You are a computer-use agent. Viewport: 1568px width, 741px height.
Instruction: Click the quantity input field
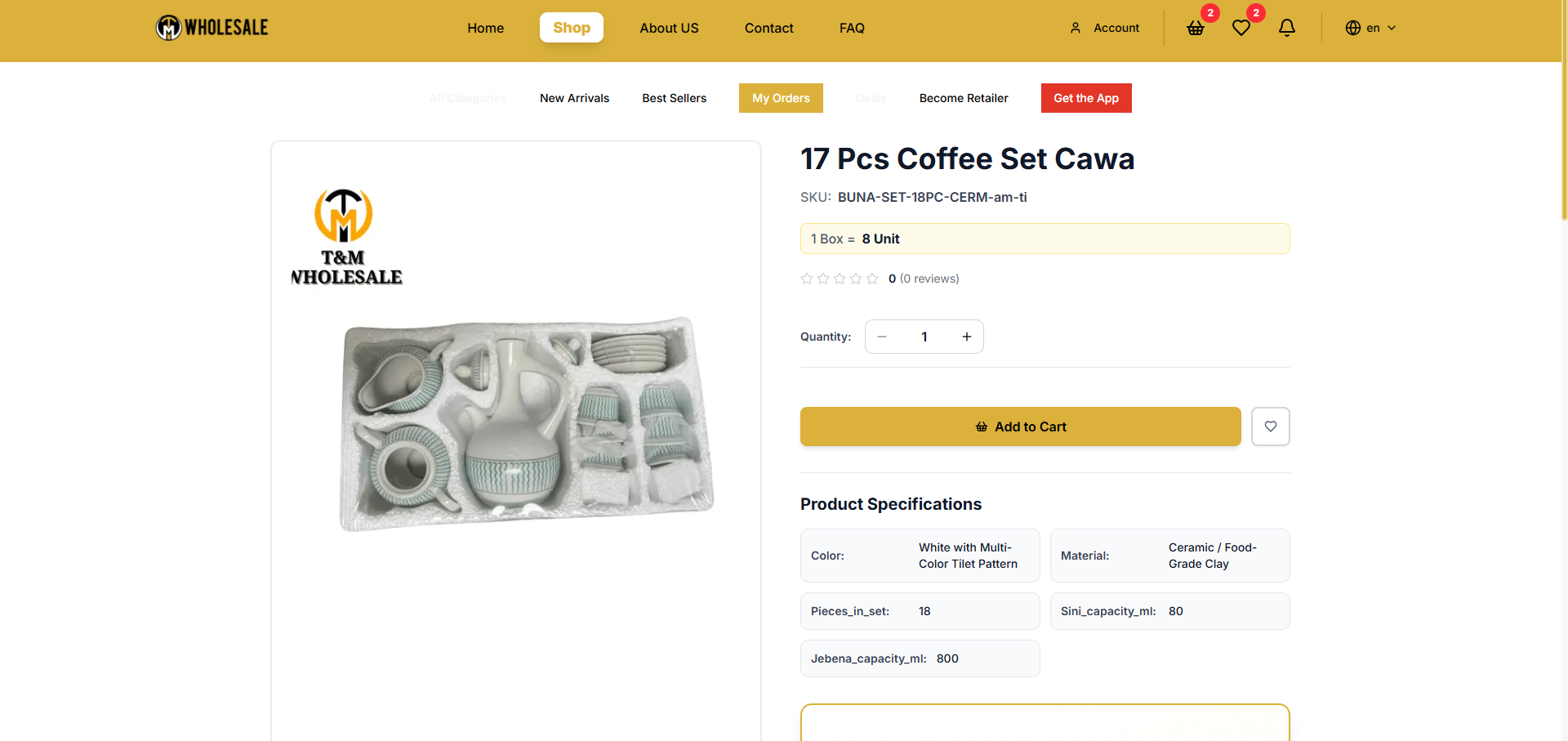point(924,337)
